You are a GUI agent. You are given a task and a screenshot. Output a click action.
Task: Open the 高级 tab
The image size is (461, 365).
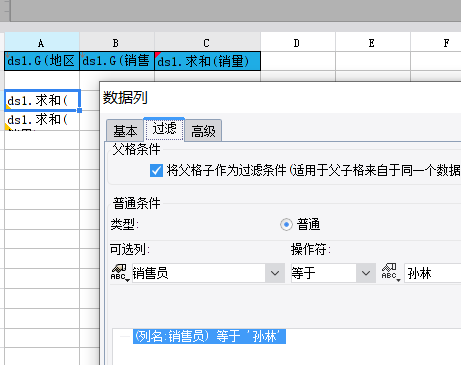[x=203, y=131]
